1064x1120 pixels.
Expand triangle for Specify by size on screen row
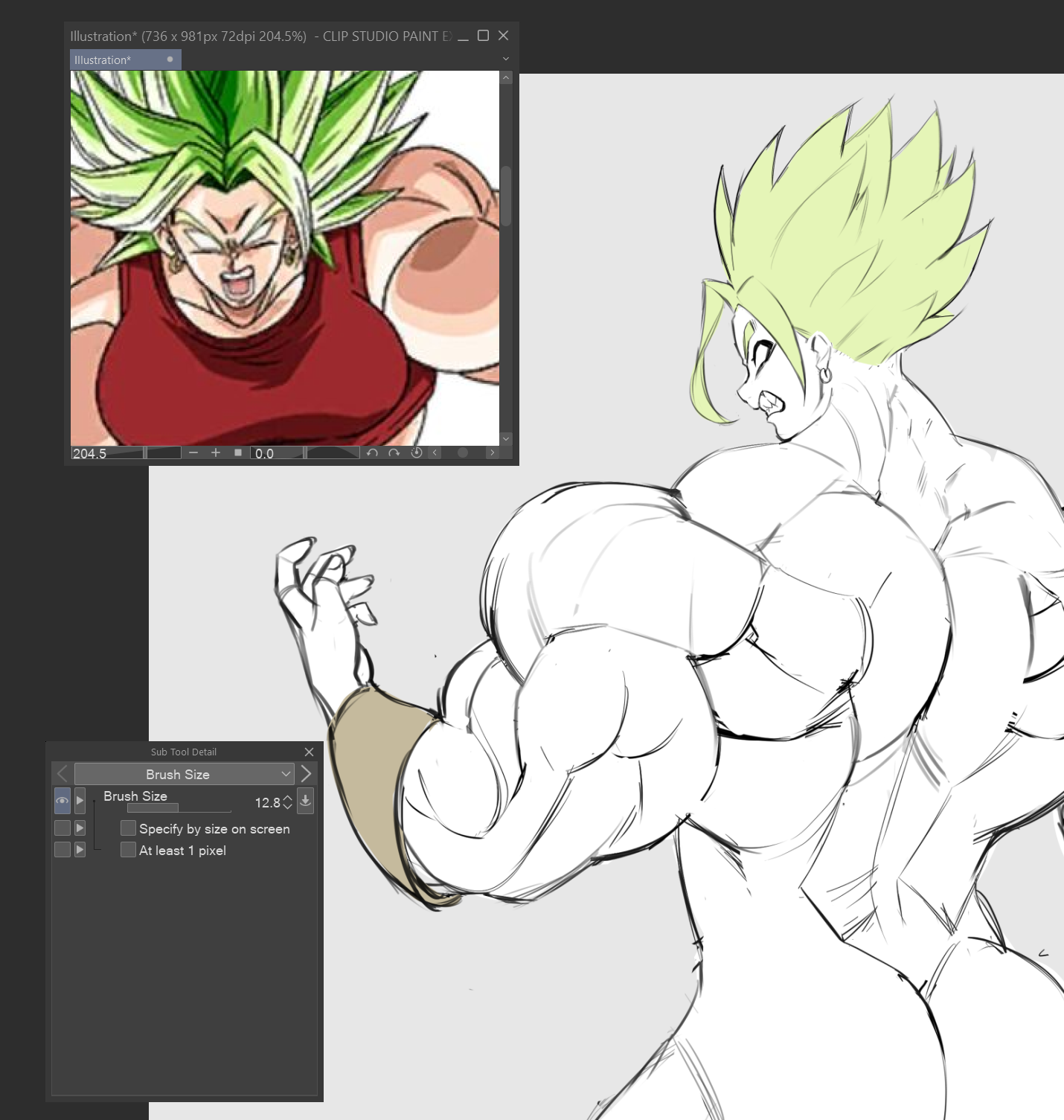click(x=80, y=828)
